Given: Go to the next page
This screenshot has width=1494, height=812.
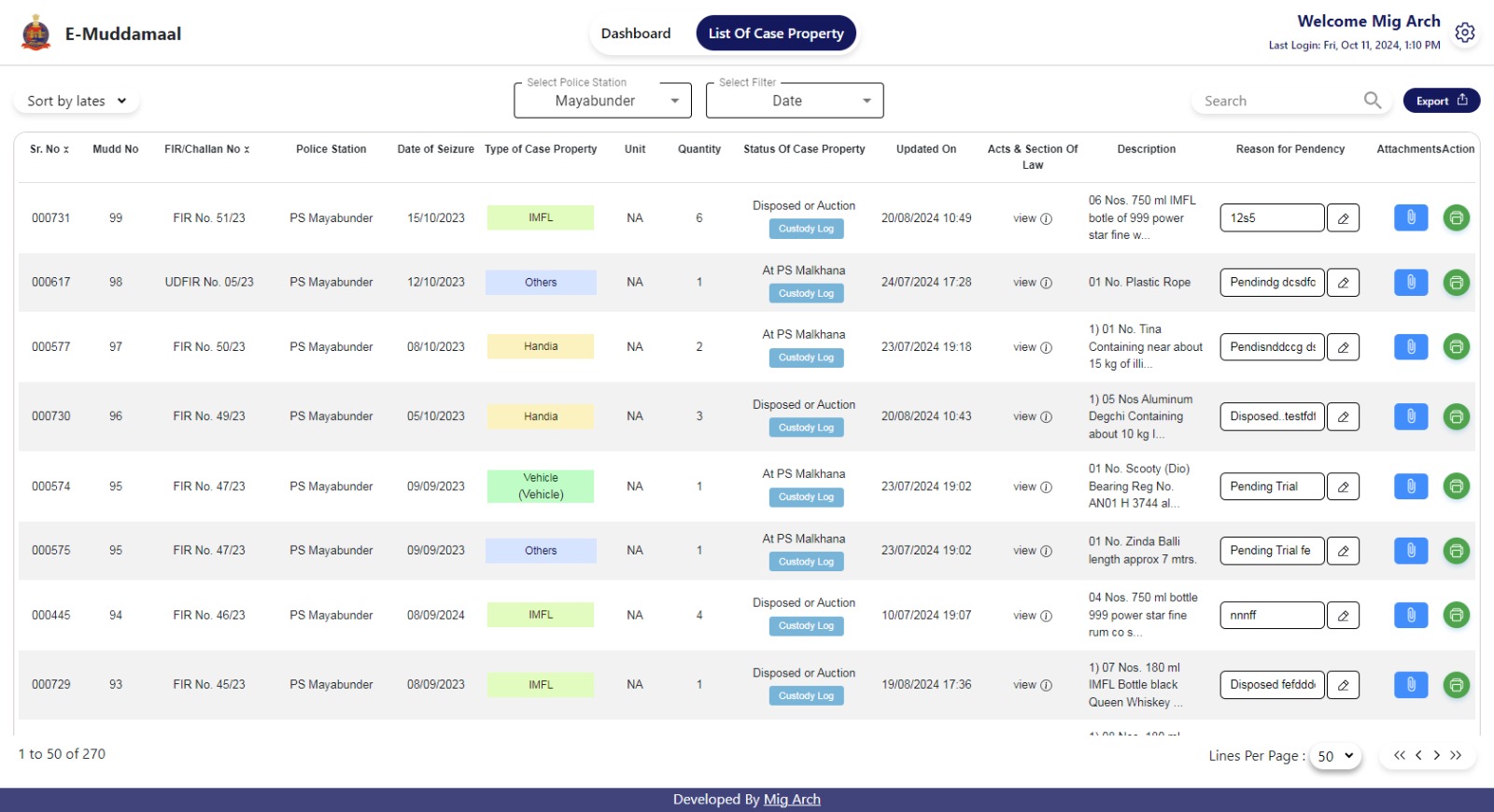Looking at the screenshot, I should coord(1436,755).
